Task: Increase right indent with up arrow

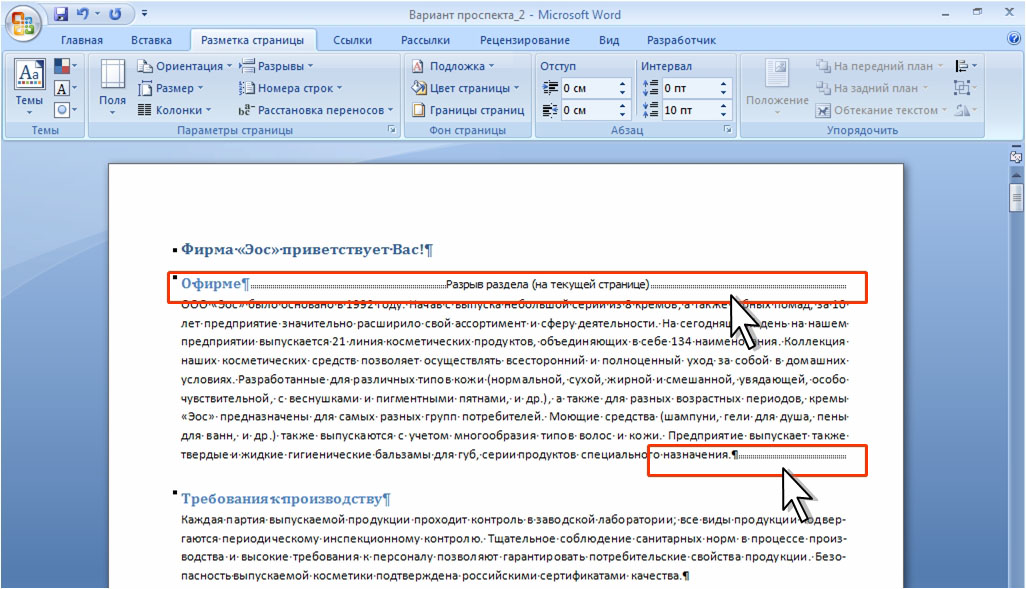Action: click(622, 105)
